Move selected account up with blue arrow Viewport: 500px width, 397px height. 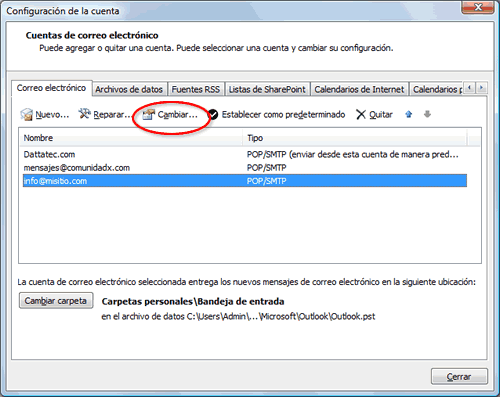pos(409,114)
